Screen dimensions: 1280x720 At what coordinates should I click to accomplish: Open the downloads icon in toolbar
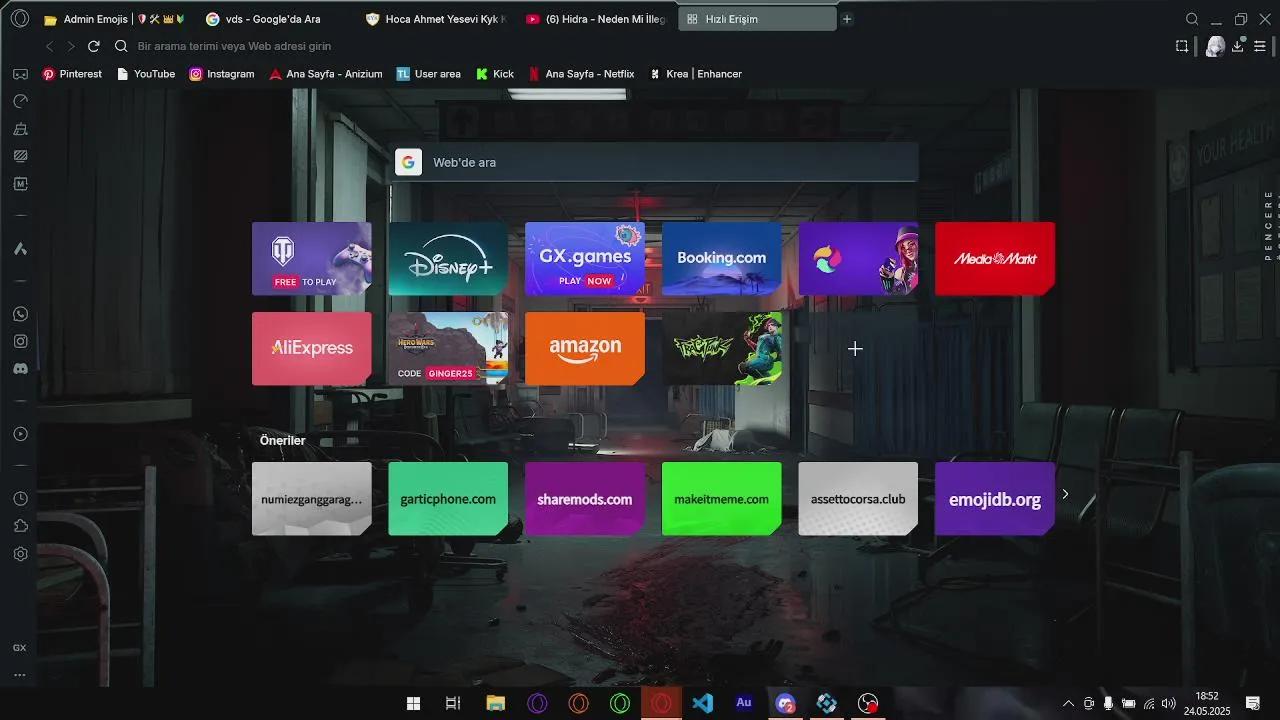(x=1238, y=46)
